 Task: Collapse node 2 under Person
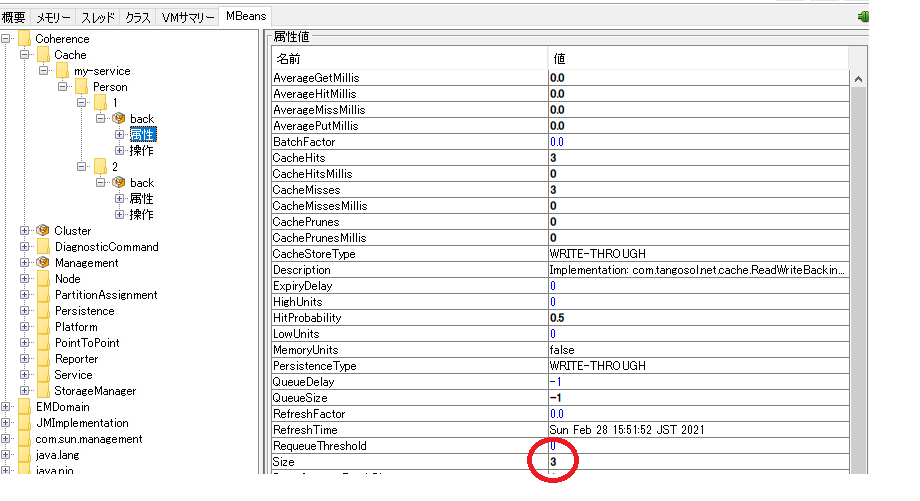[82, 167]
